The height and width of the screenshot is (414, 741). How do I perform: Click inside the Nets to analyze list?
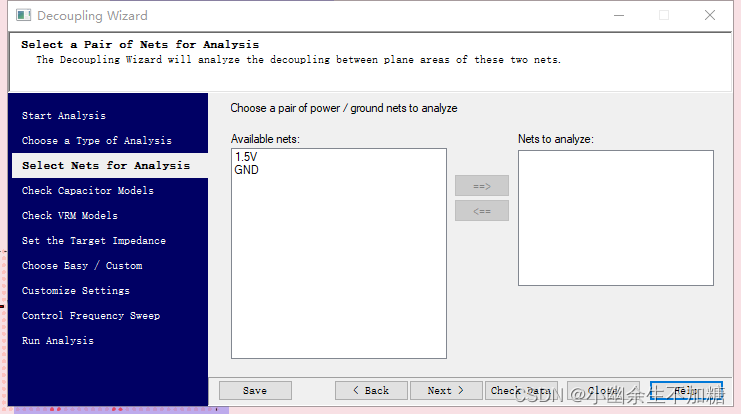click(x=616, y=218)
